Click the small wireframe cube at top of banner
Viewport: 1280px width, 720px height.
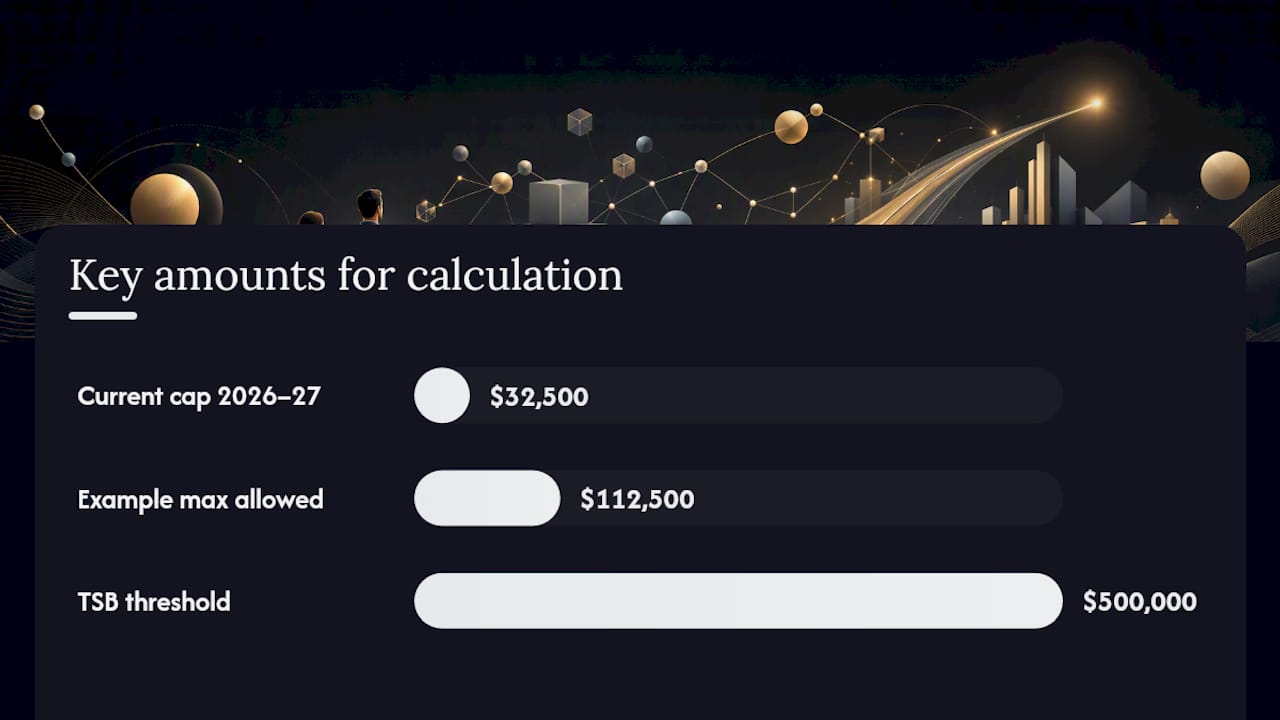[x=580, y=122]
